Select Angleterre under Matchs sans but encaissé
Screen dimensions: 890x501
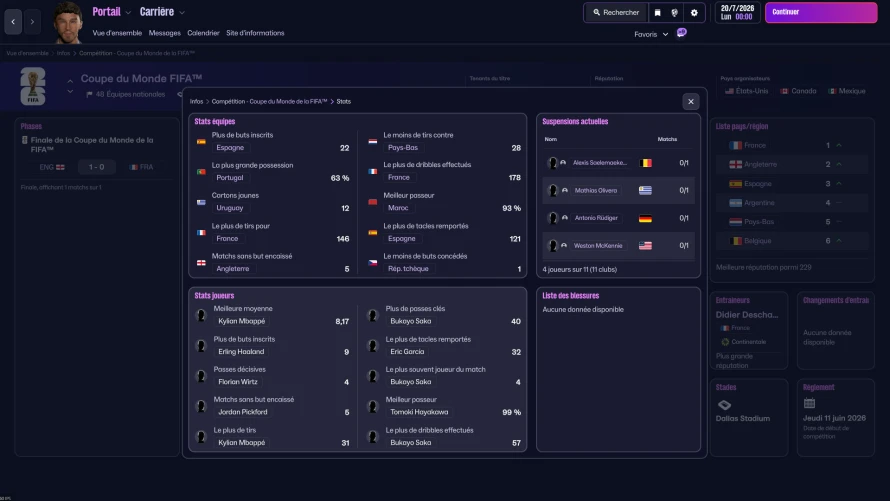click(x=232, y=268)
